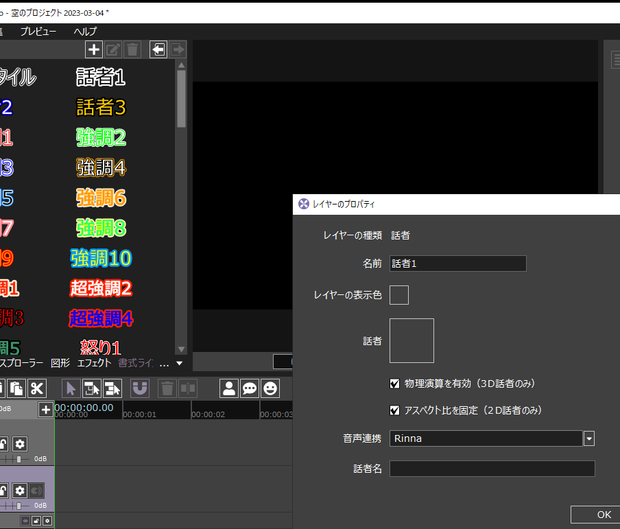
Task: Toggle the sound icon on the purple track
Action: (37, 491)
